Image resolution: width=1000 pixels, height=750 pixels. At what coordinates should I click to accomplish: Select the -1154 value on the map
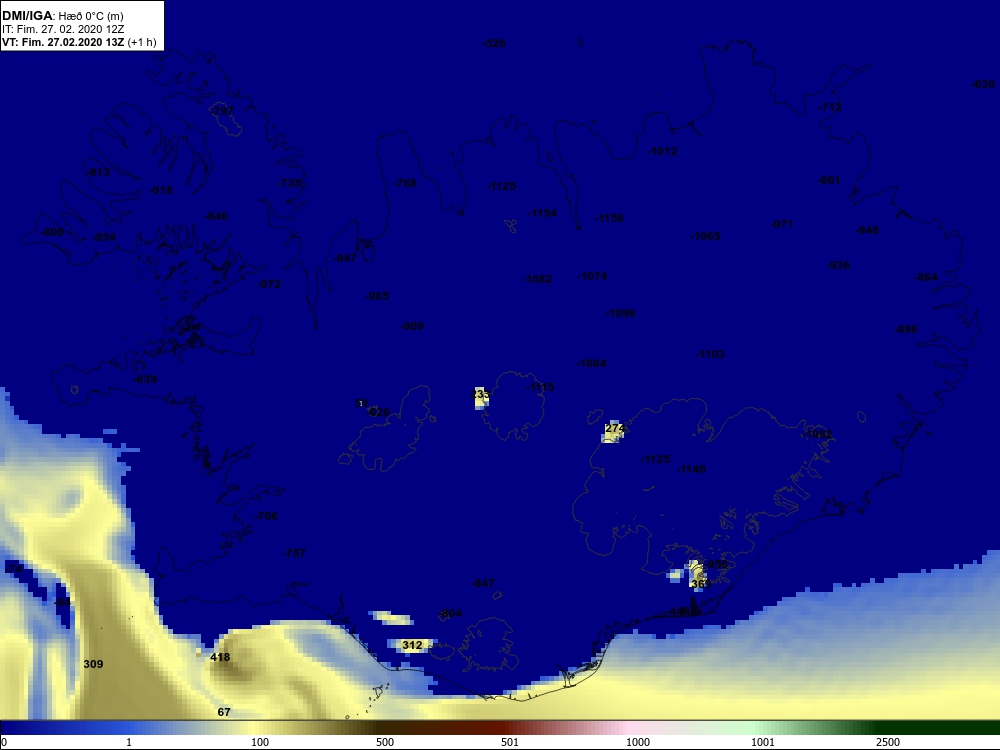tap(542, 213)
